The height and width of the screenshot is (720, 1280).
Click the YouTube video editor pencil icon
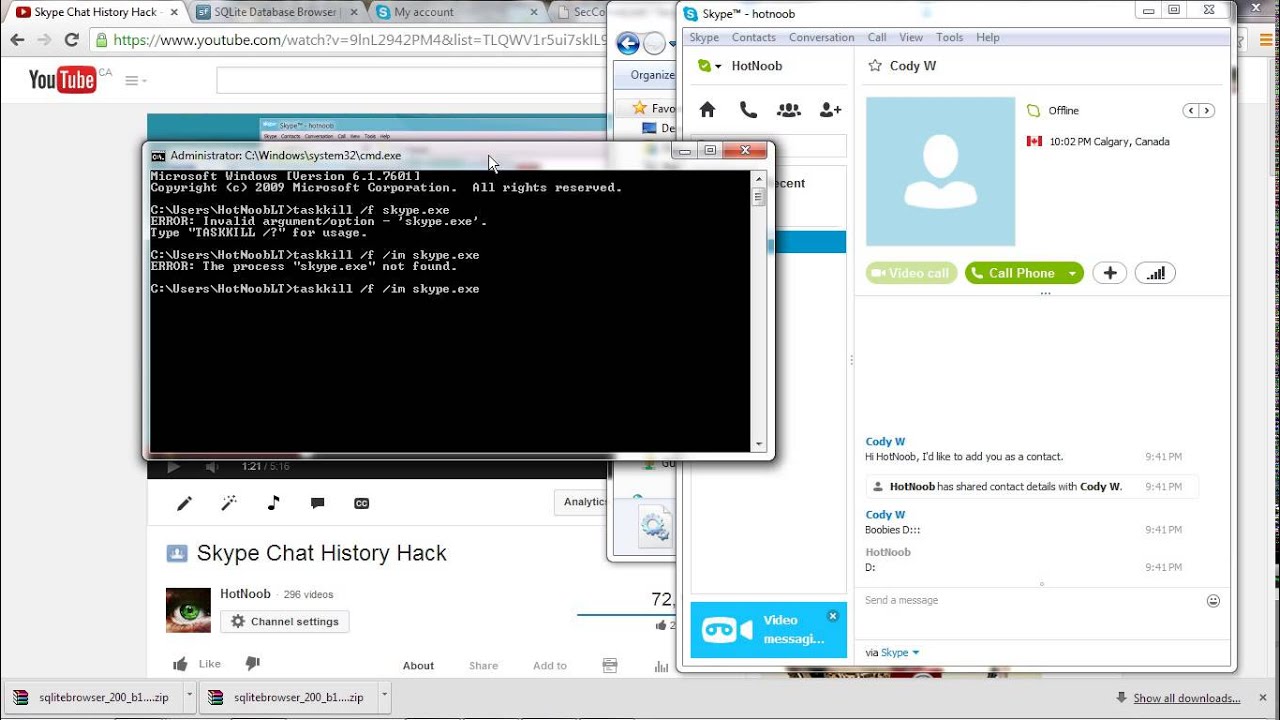pyautogui.click(x=184, y=503)
